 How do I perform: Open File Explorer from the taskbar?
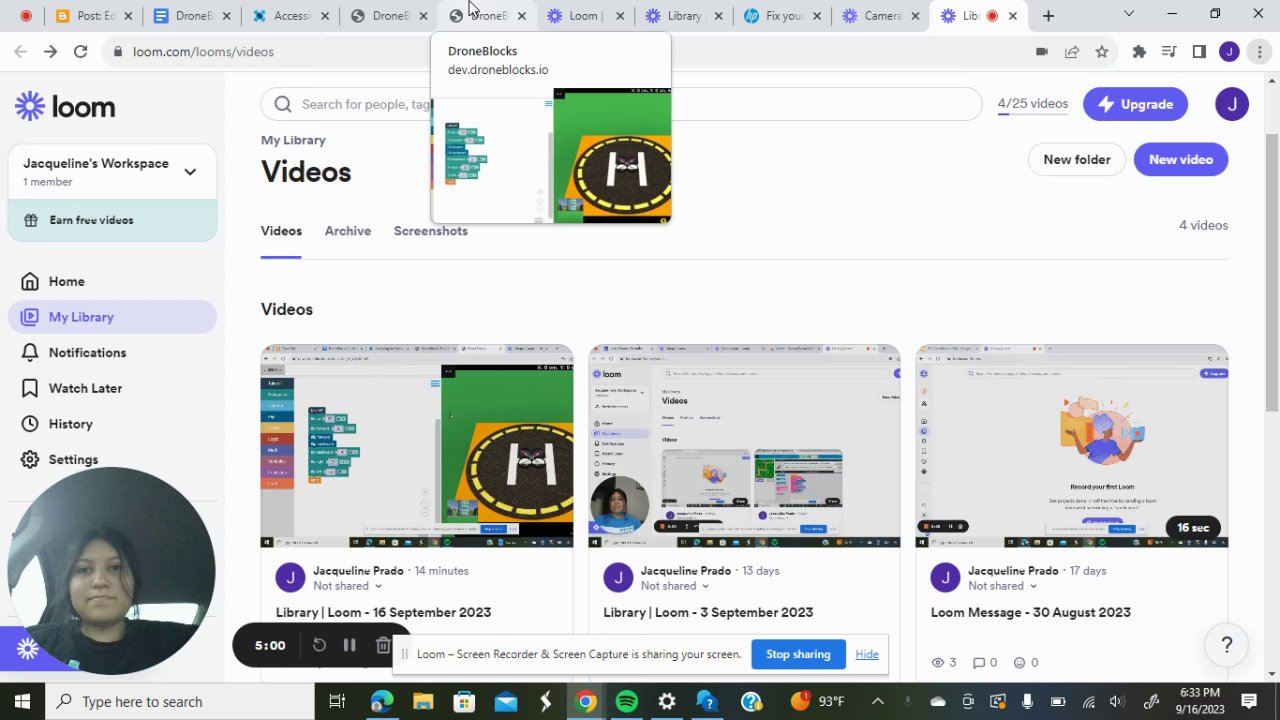click(x=423, y=701)
